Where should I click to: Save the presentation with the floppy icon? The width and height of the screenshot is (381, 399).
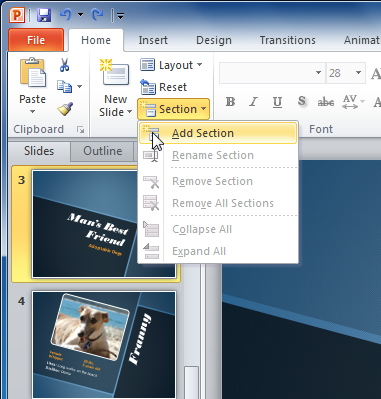(x=44, y=15)
